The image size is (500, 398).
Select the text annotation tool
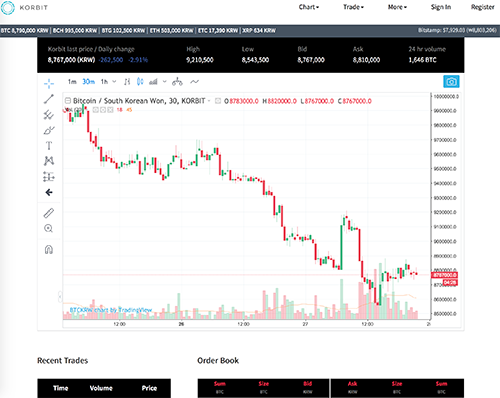point(49,145)
